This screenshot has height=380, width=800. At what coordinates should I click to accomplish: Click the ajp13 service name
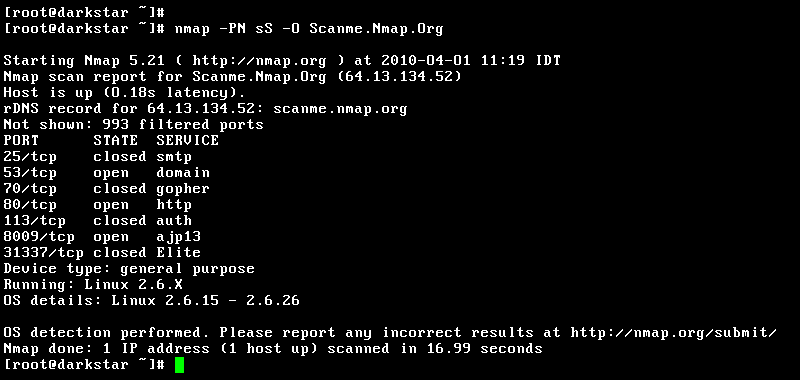pyautogui.click(x=179, y=237)
